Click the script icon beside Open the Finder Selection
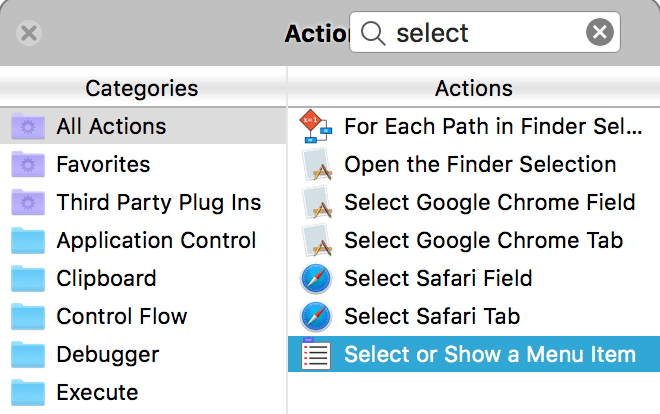660x414 pixels. pos(317,164)
